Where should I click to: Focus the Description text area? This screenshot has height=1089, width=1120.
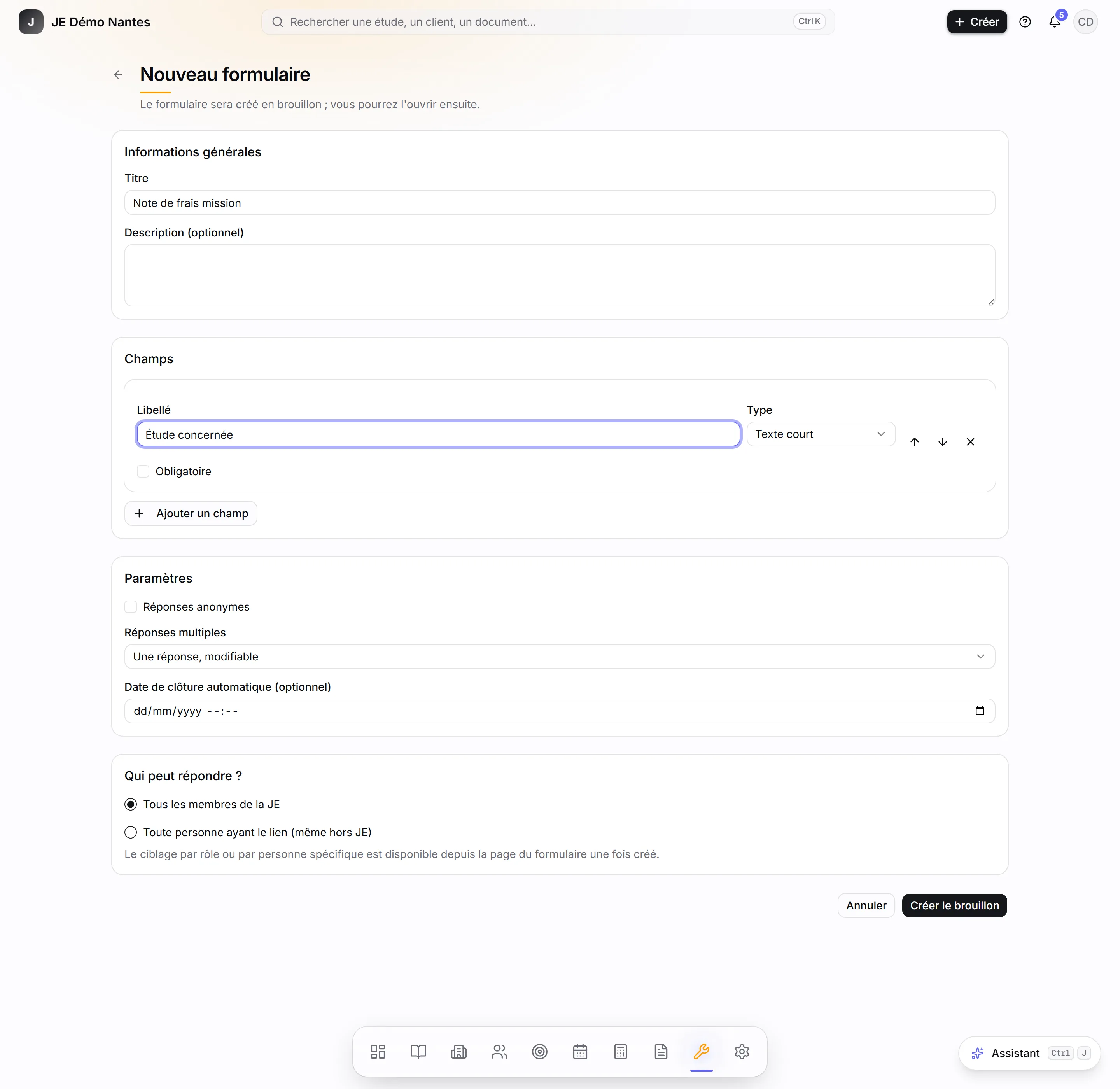point(560,275)
